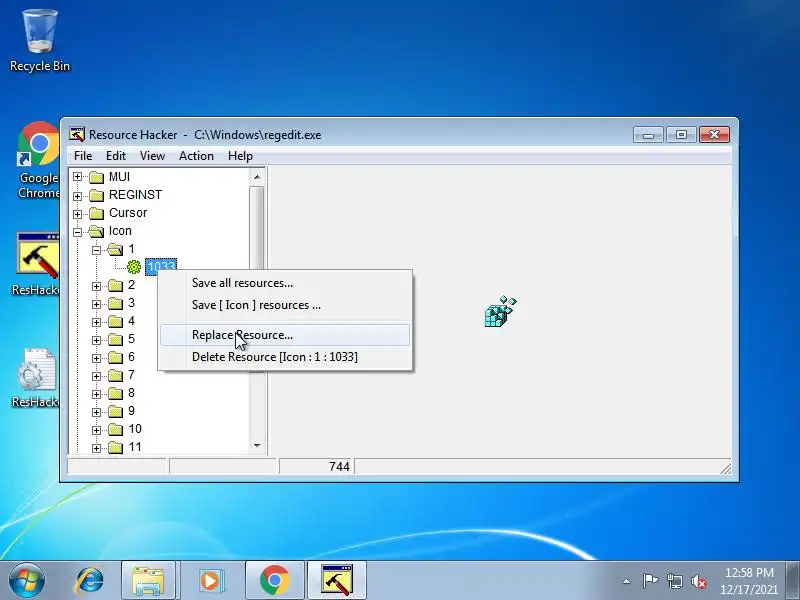Collapse Icon subfolder 1

[96, 250]
